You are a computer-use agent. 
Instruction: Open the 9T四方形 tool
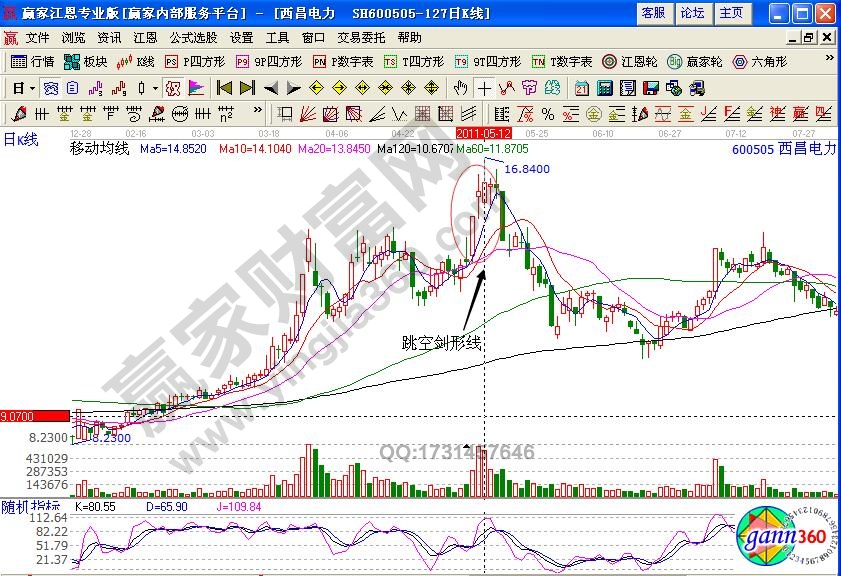coord(488,62)
